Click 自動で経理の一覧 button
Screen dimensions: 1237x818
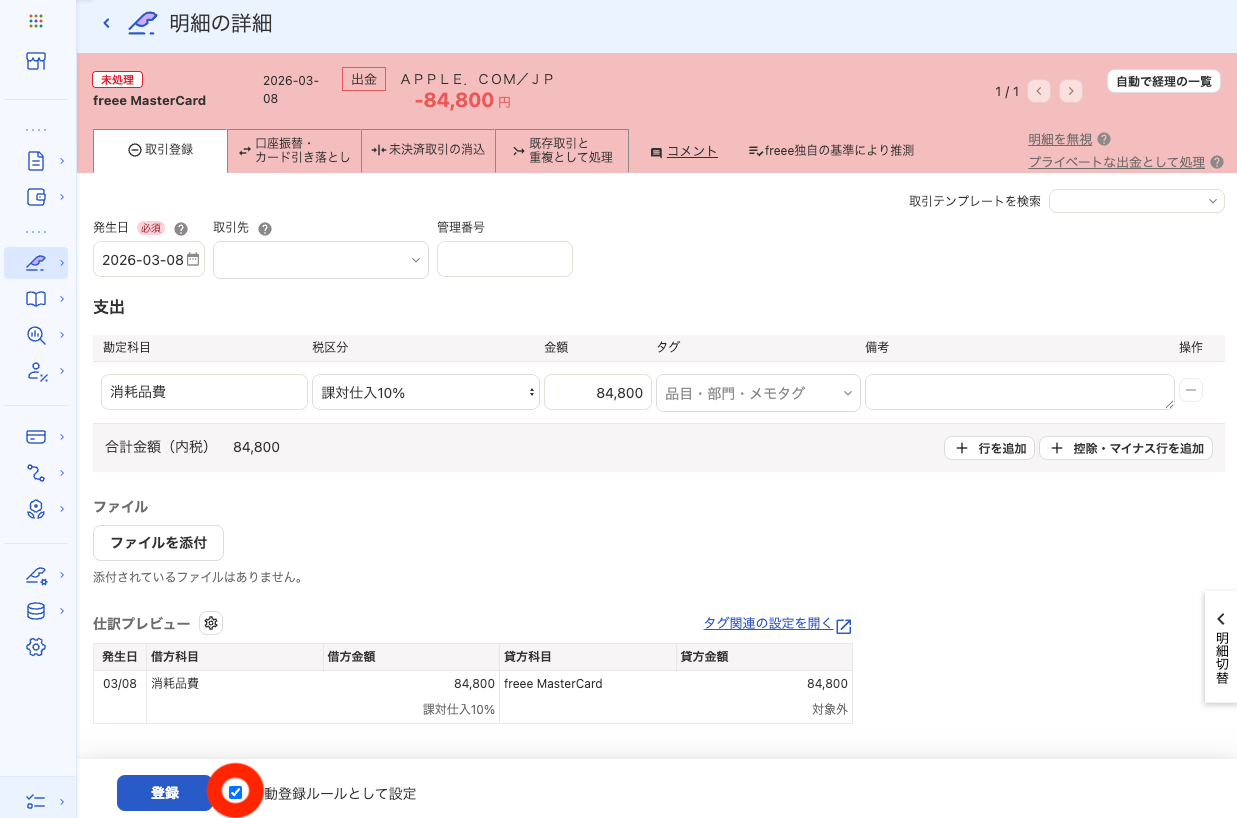[x=1164, y=81]
